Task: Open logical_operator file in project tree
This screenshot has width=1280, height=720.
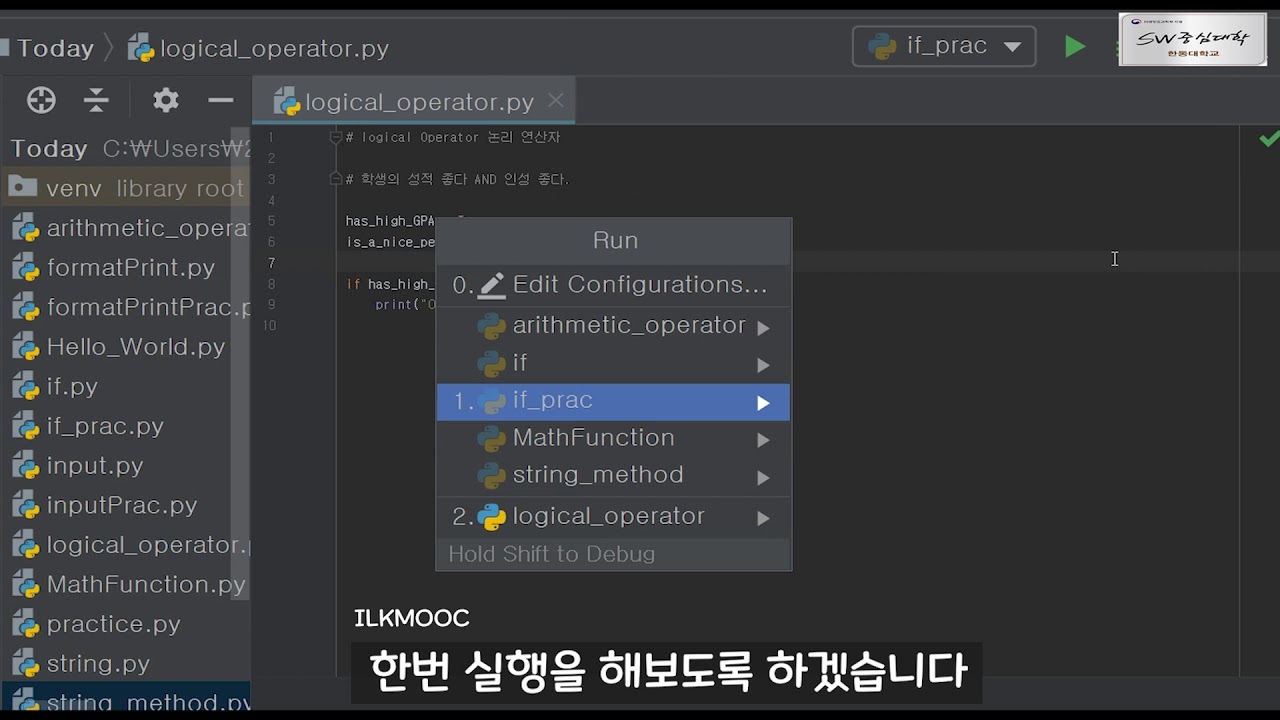Action: 125,545
